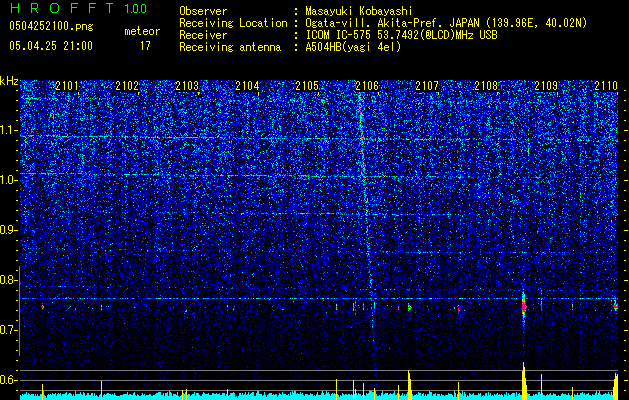Viewport: 629px width, 400px height.
Task: Click the 2109 time marker
Action: pos(546,85)
